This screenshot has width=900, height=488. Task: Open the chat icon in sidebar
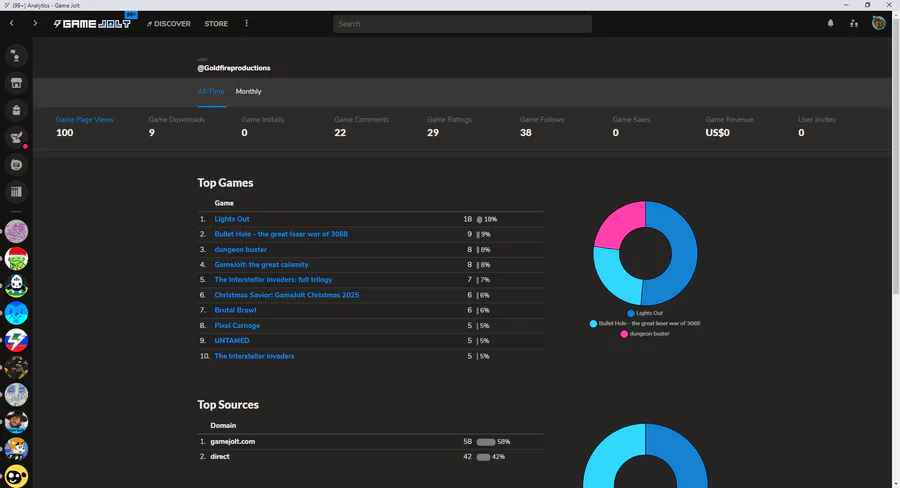click(x=16, y=56)
